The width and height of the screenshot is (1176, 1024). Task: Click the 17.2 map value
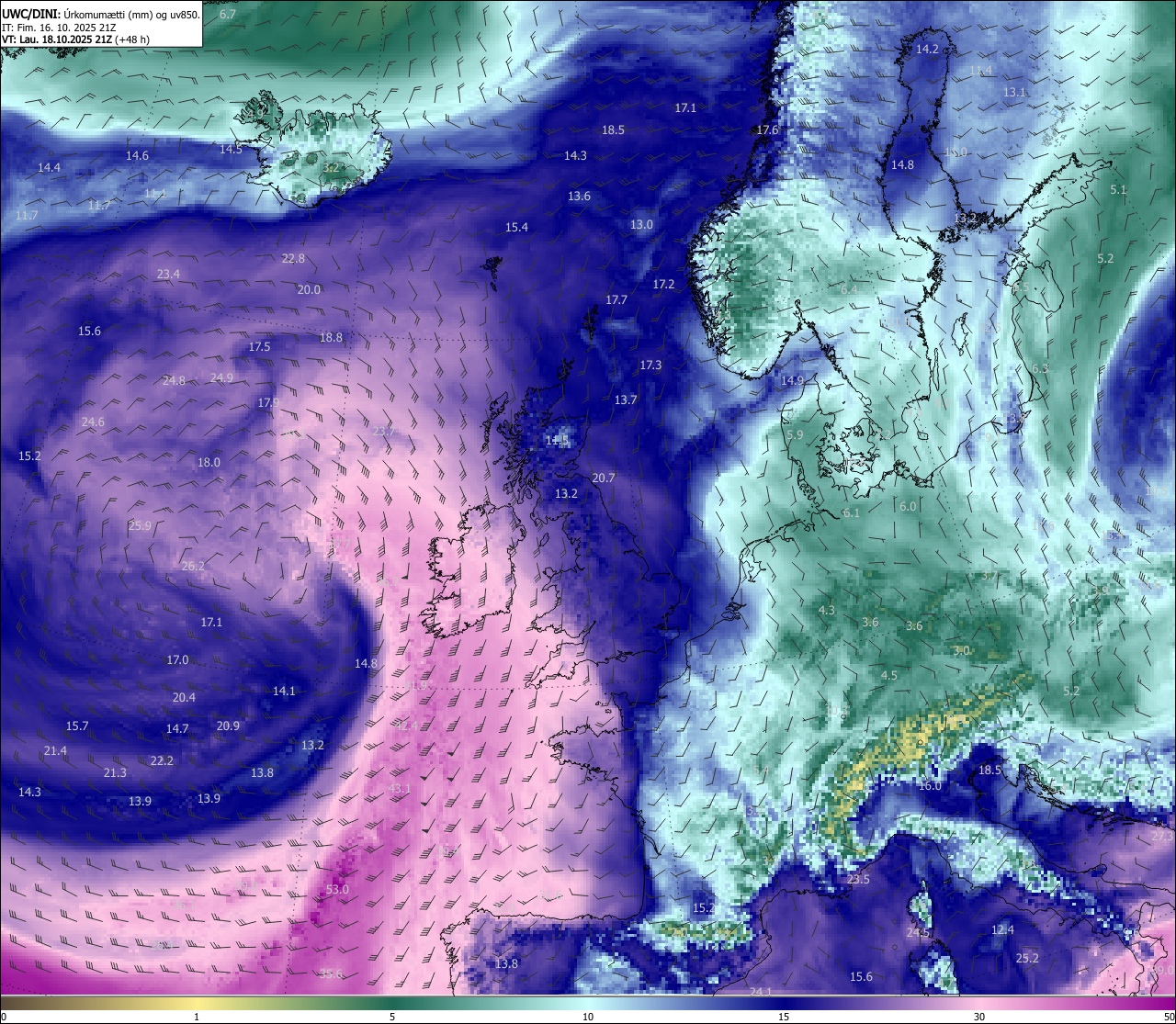(x=663, y=284)
